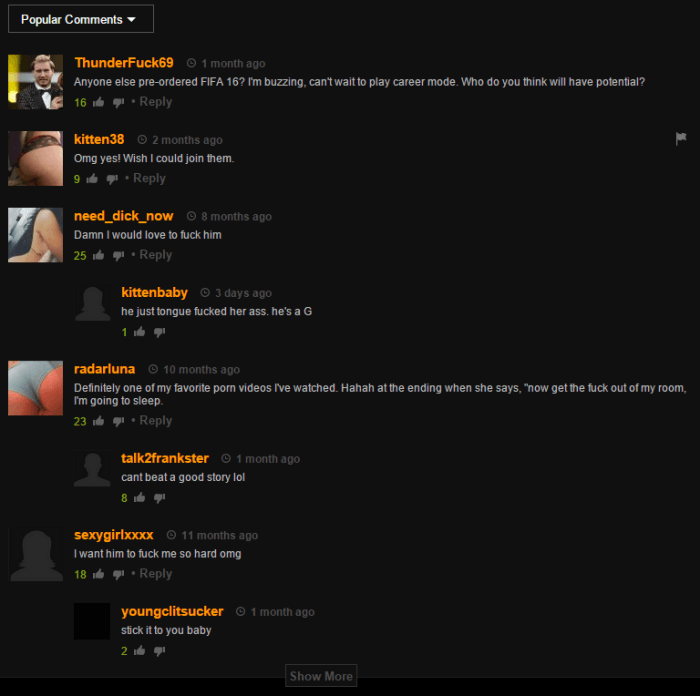Flag kitten38's comment
This screenshot has height=696, width=700.
[681, 139]
